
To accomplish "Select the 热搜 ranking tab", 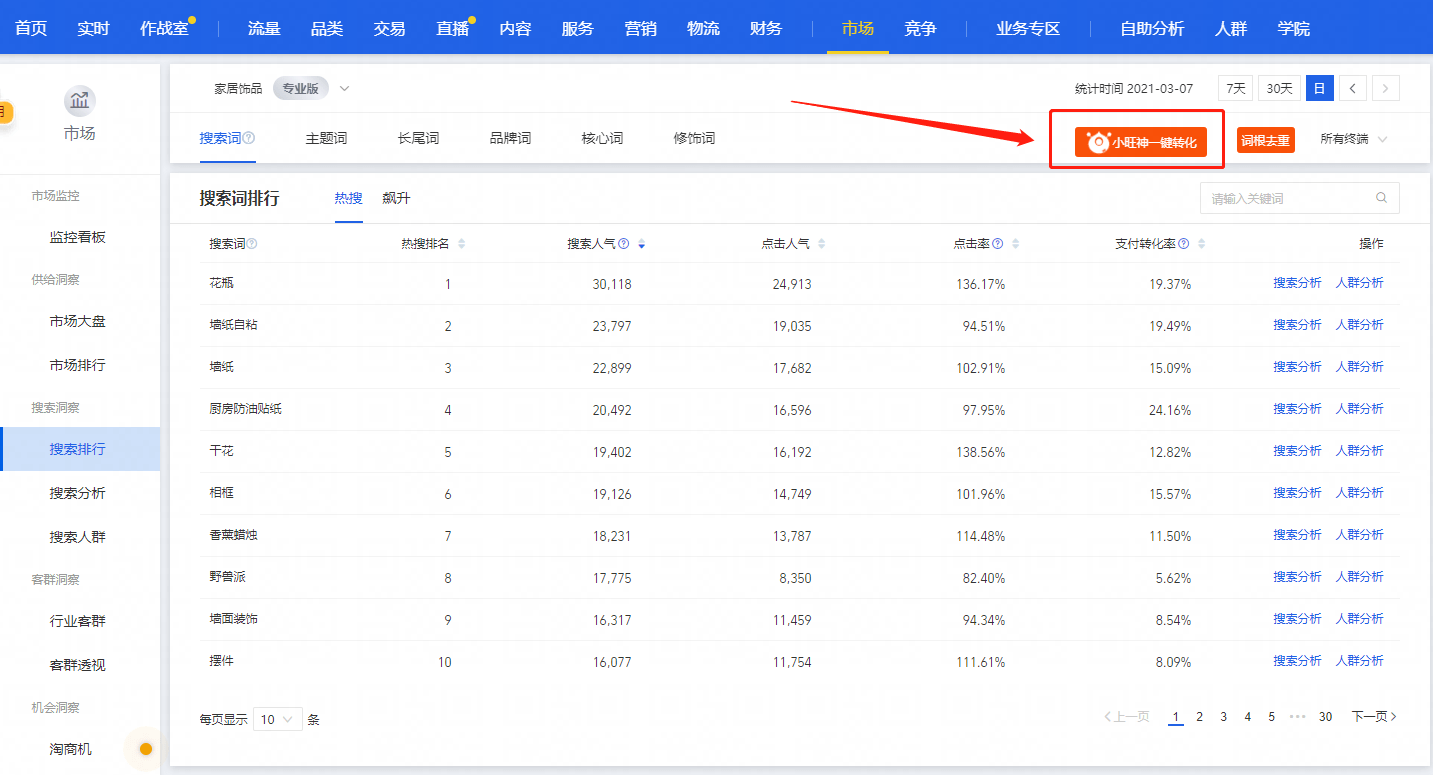I will [349, 198].
